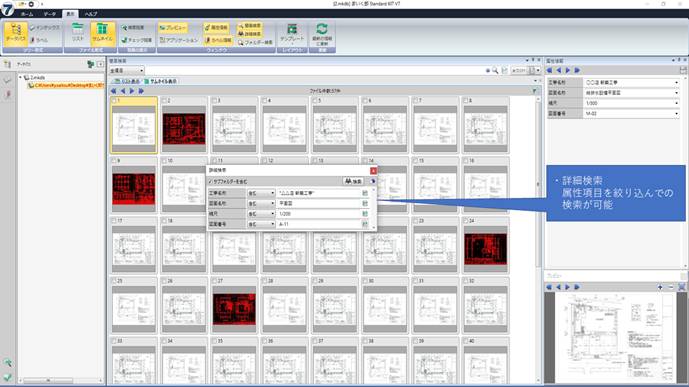Select the リスト file view icon
This screenshot has height=387, width=689.
78,33
